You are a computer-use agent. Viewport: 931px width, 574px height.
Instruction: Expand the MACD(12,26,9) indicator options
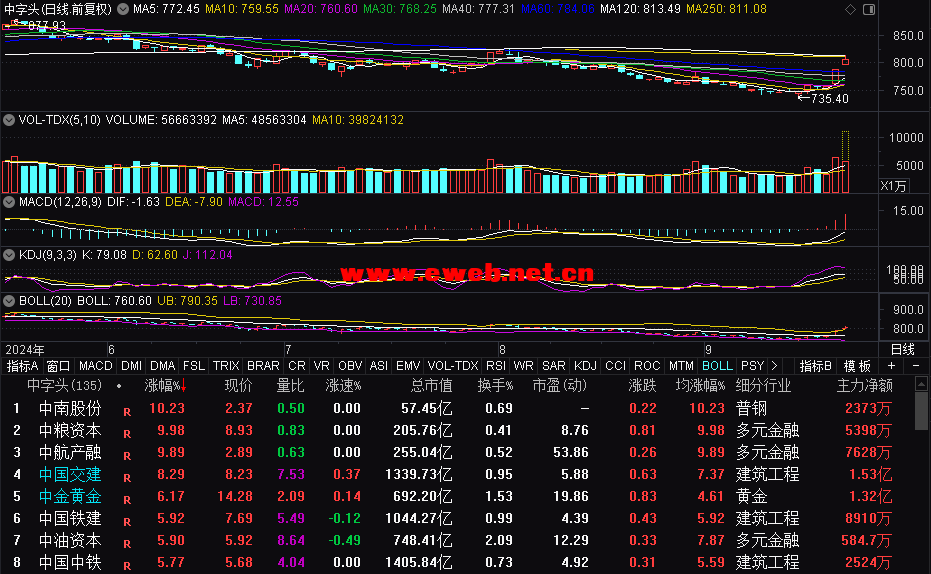8,202
